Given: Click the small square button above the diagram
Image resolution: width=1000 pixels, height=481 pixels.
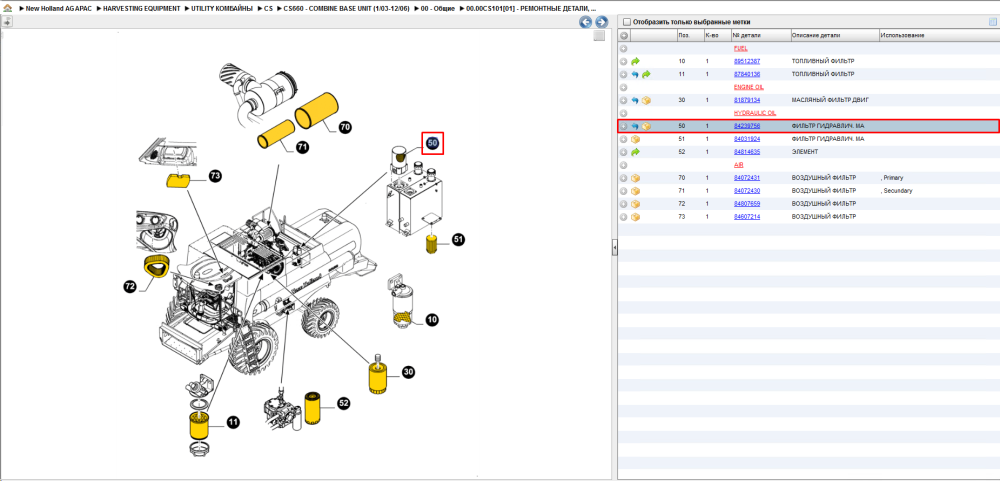Looking at the screenshot, I should (x=599, y=36).
